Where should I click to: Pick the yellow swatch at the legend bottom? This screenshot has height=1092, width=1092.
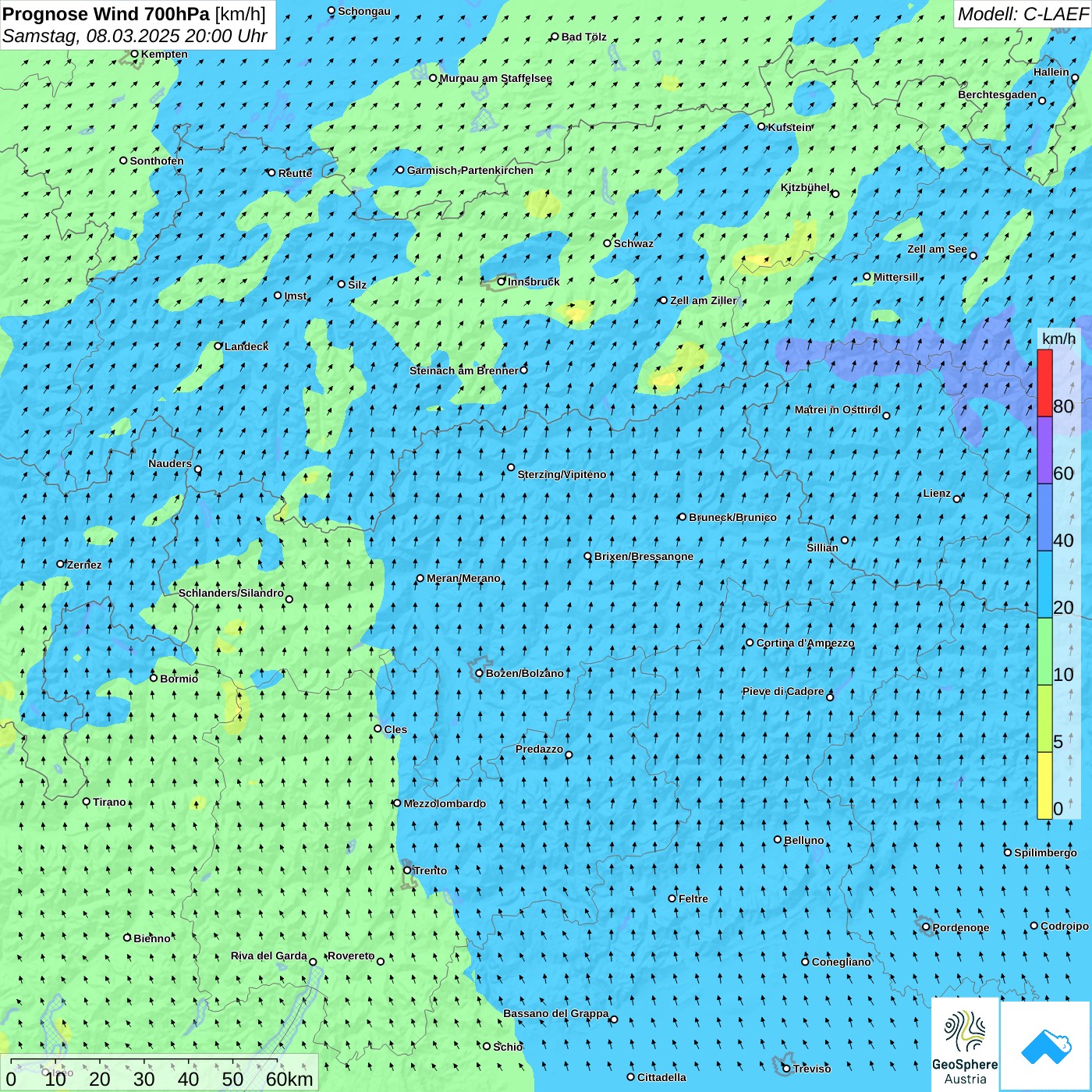click(x=1044, y=785)
